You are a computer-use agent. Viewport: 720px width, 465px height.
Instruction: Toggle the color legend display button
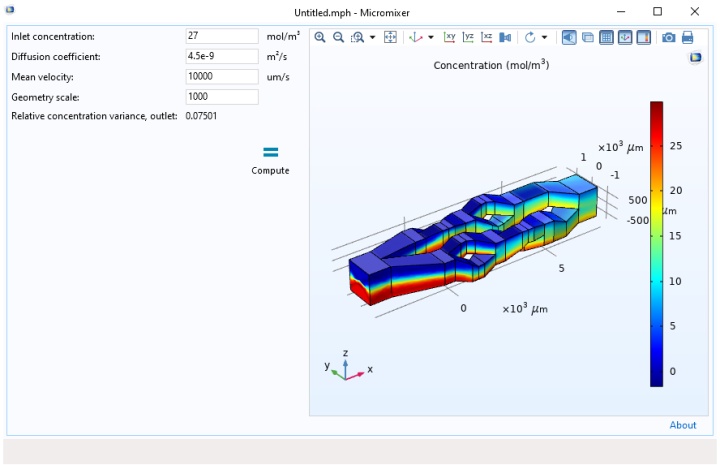point(644,37)
